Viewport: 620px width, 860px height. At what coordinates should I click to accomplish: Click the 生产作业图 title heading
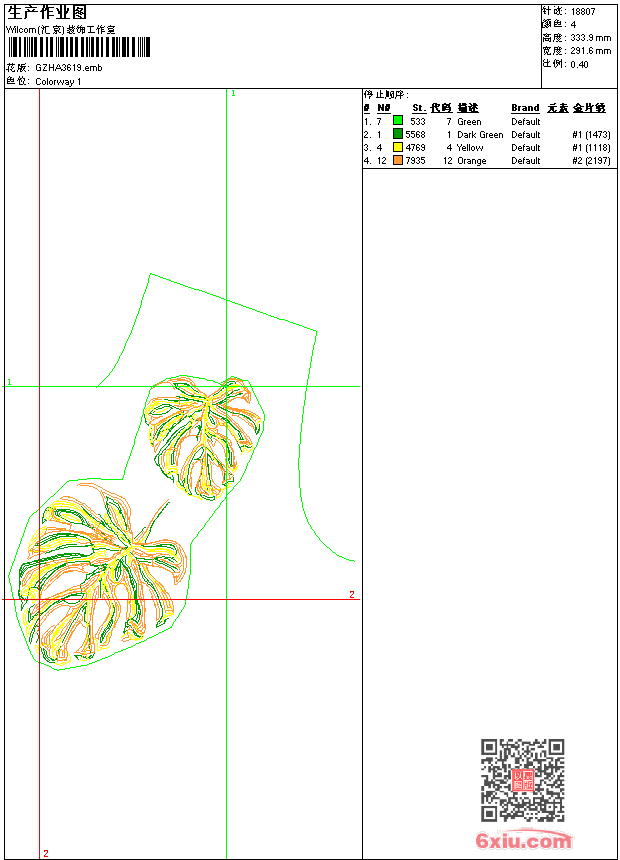(47, 12)
